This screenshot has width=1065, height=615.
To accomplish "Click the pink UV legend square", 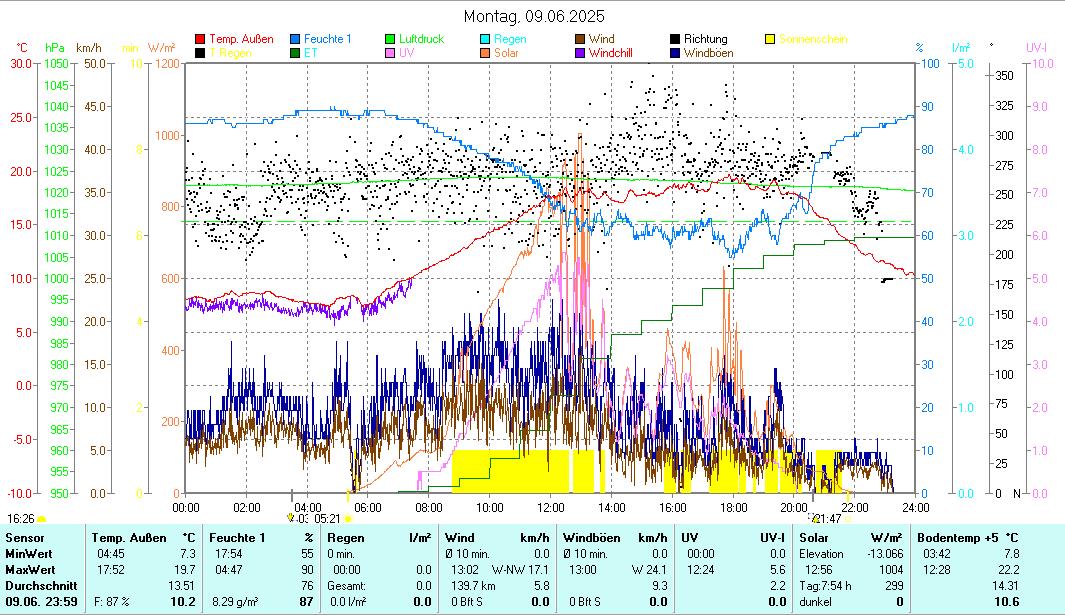I will pos(391,53).
